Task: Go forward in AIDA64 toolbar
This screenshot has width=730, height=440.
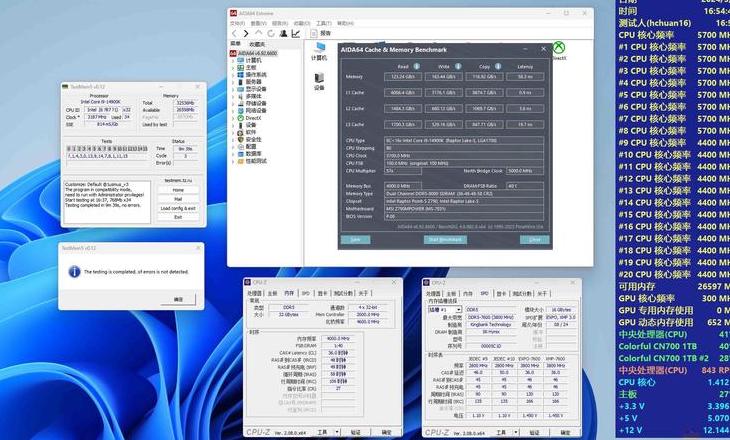Action: click(x=246, y=34)
